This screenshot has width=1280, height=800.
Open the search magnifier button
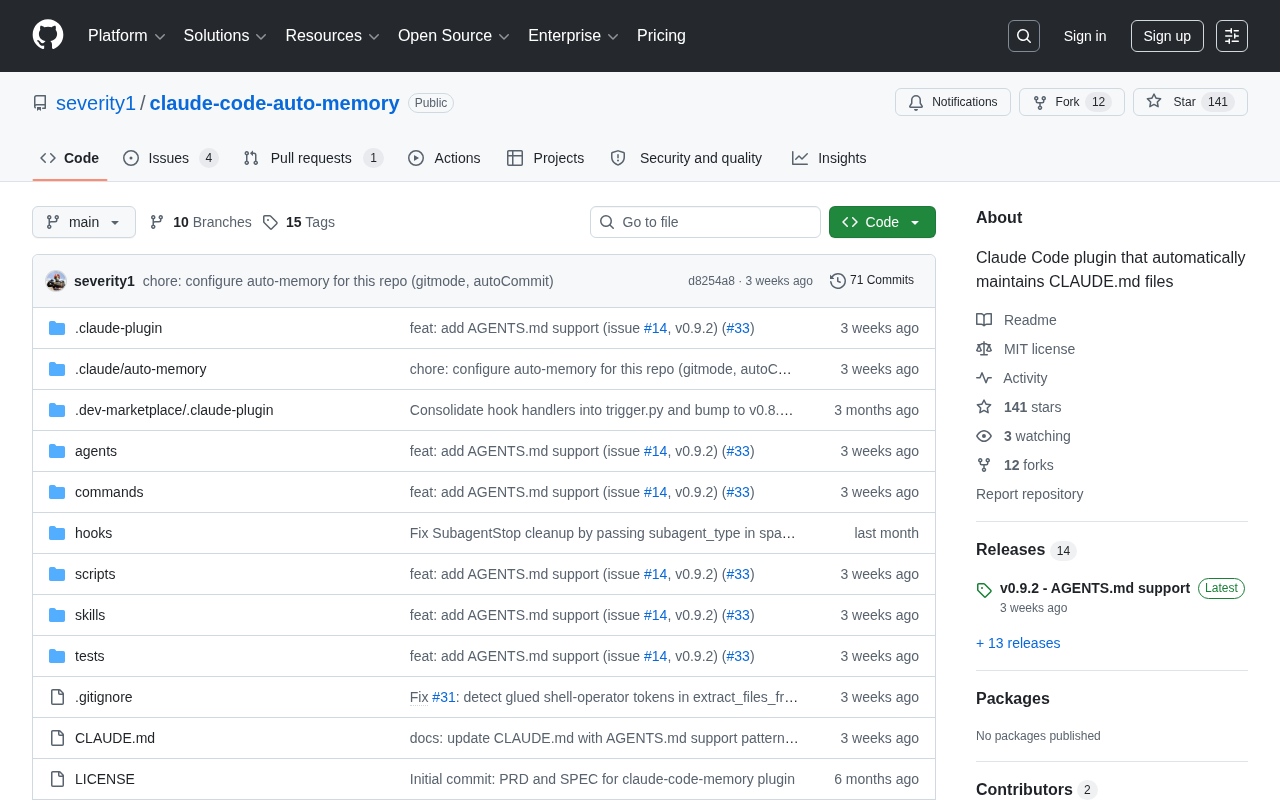click(1024, 36)
